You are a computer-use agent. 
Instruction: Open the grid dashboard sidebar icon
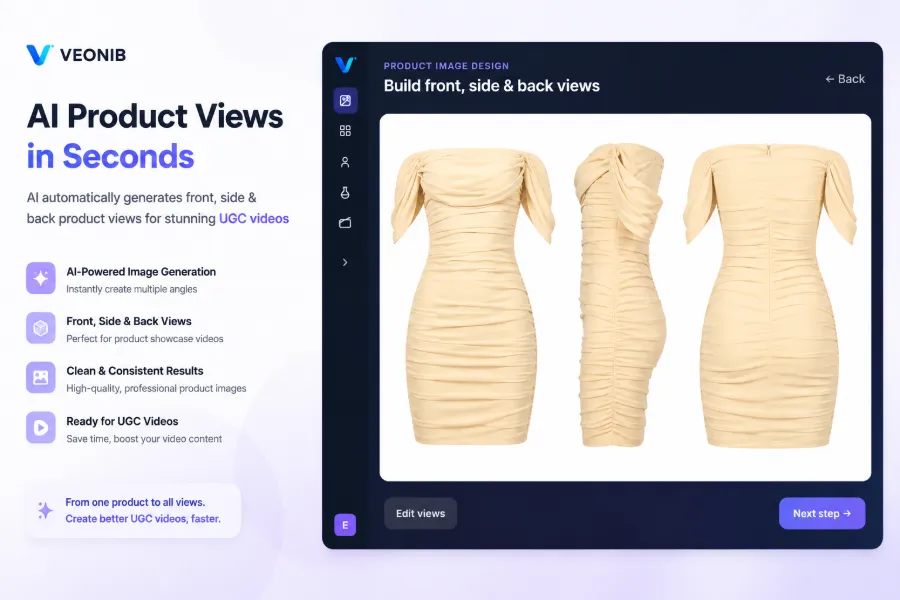[x=345, y=131]
